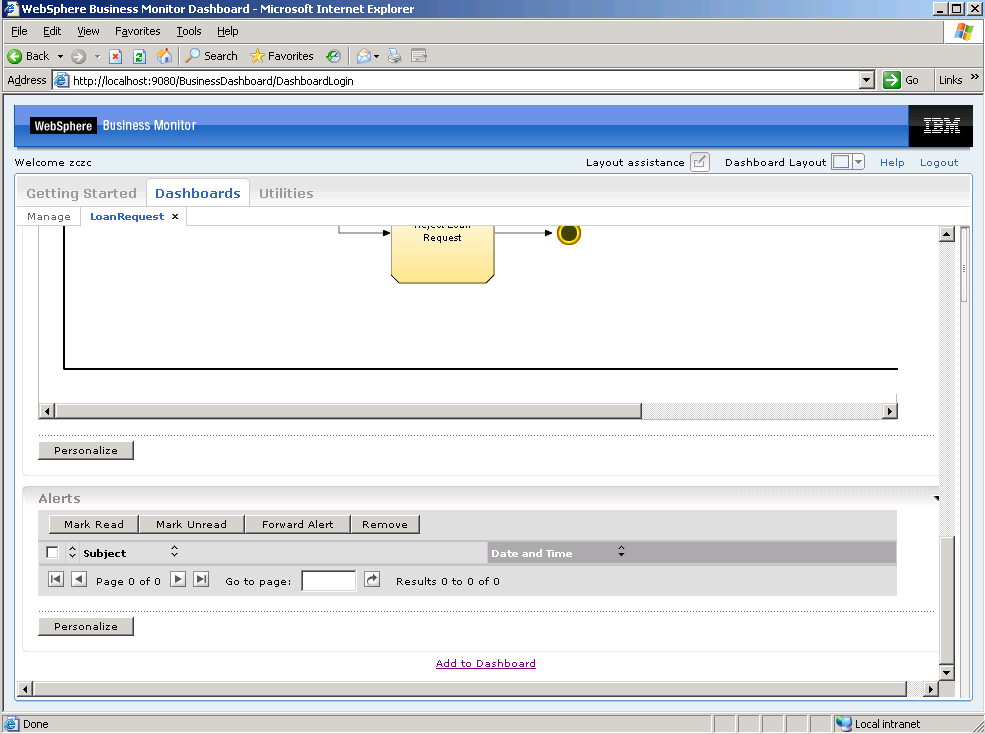Click the diagram horizontal scrollbar thumb
Image resolution: width=985 pixels, height=734 pixels.
(348, 411)
